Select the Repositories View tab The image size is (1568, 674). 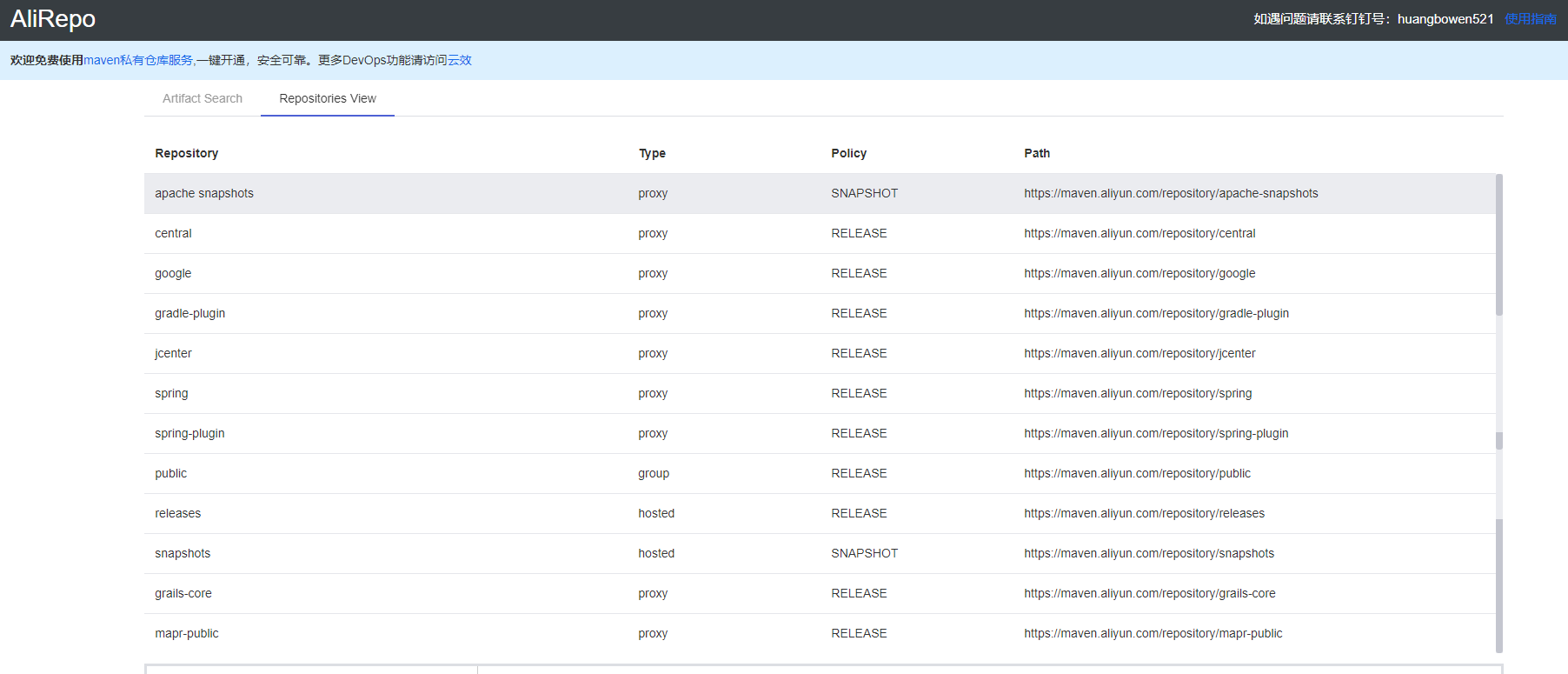(328, 98)
